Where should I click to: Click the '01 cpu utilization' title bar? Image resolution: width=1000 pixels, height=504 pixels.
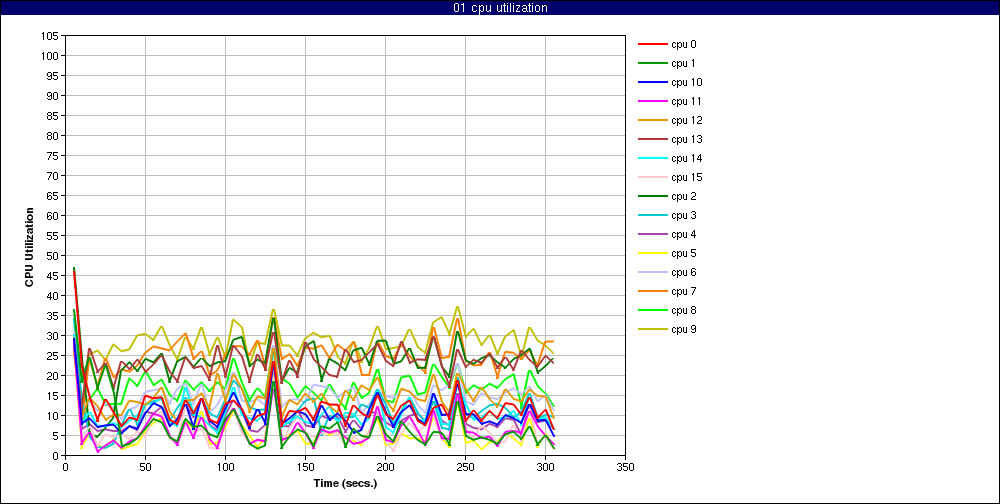pos(500,8)
